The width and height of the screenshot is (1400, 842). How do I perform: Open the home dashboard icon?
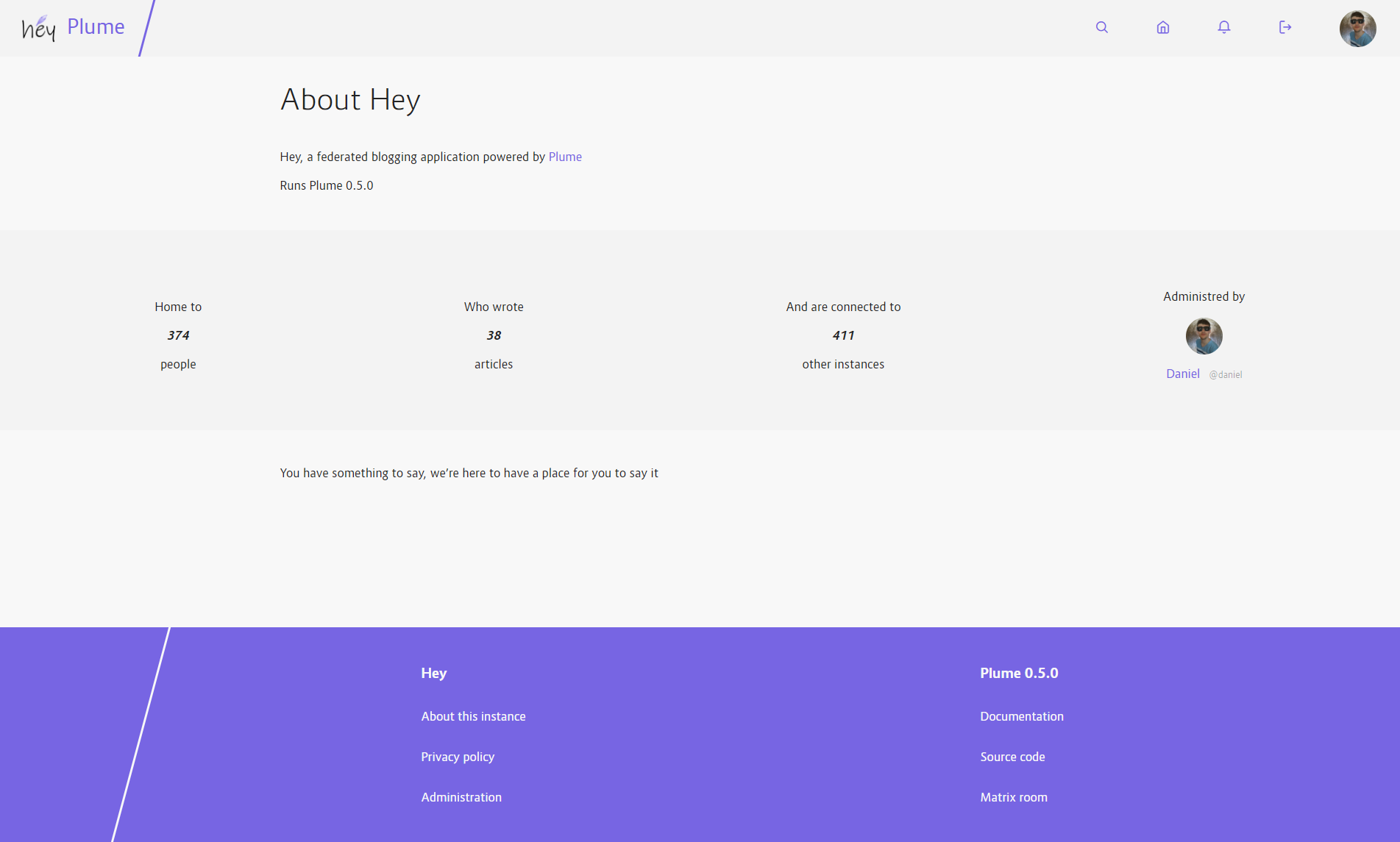coord(1162,27)
